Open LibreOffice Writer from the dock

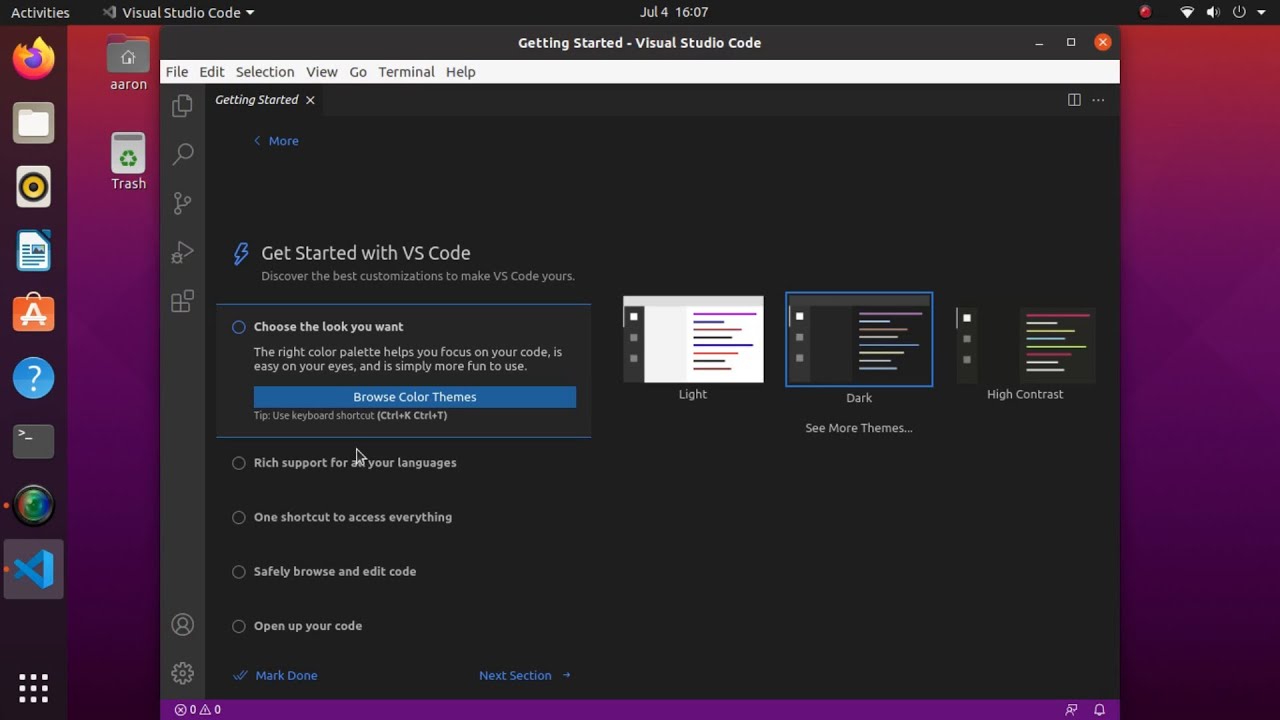pos(33,251)
